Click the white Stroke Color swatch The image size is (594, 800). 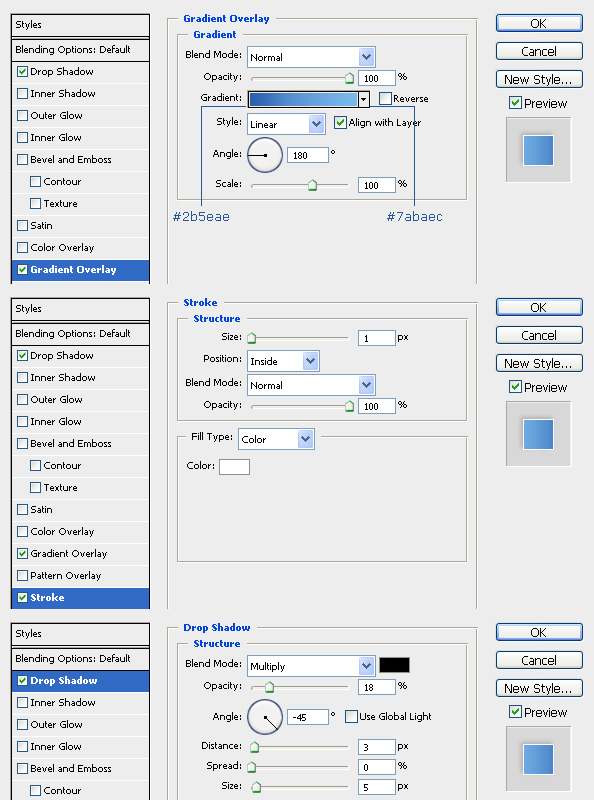tap(234, 467)
